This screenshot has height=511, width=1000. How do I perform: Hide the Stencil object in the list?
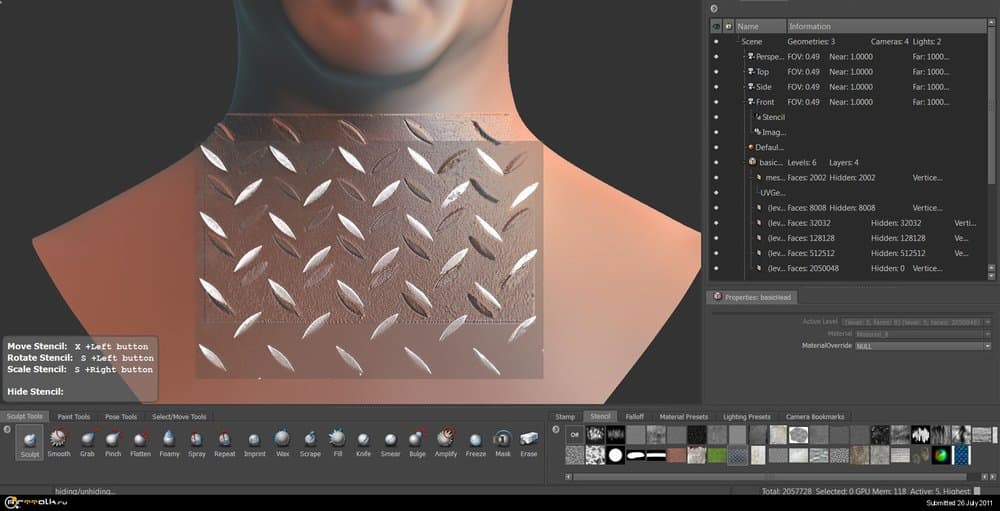point(716,117)
